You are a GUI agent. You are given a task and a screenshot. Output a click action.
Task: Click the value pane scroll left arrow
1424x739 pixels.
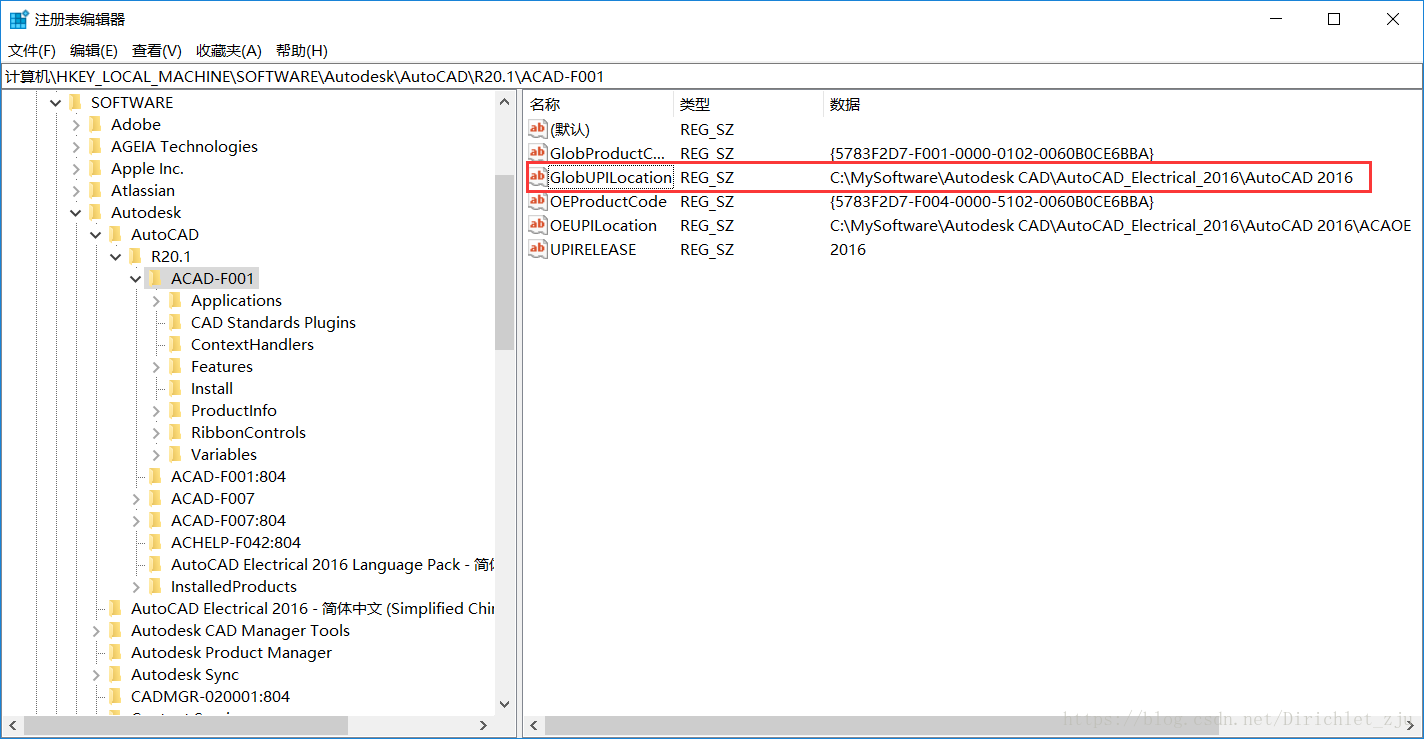533,725
